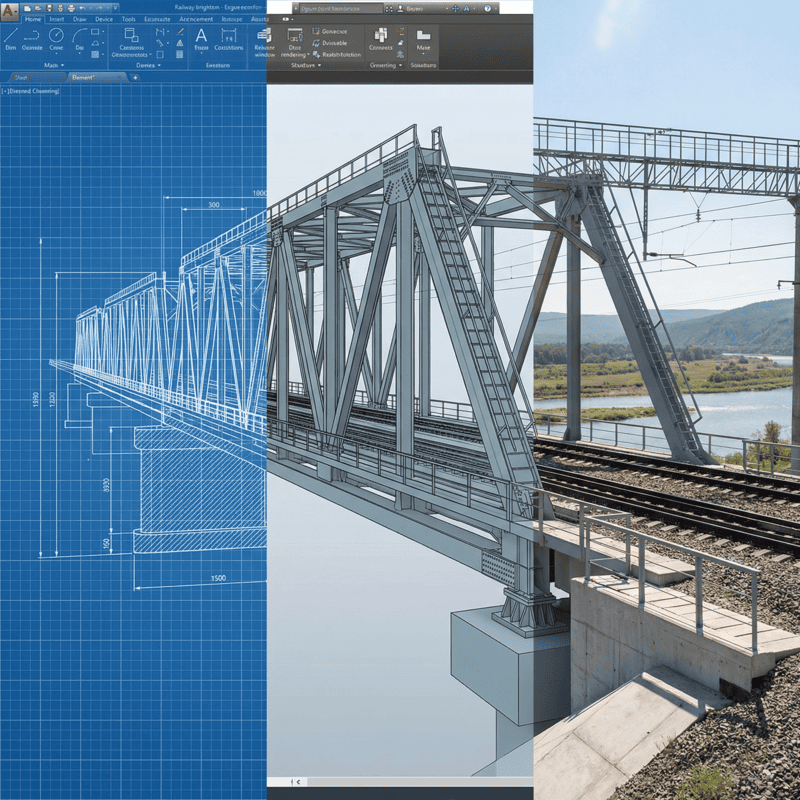Click the dimension tool beside the text tool

pyautogui.click(x=228, y=40)
